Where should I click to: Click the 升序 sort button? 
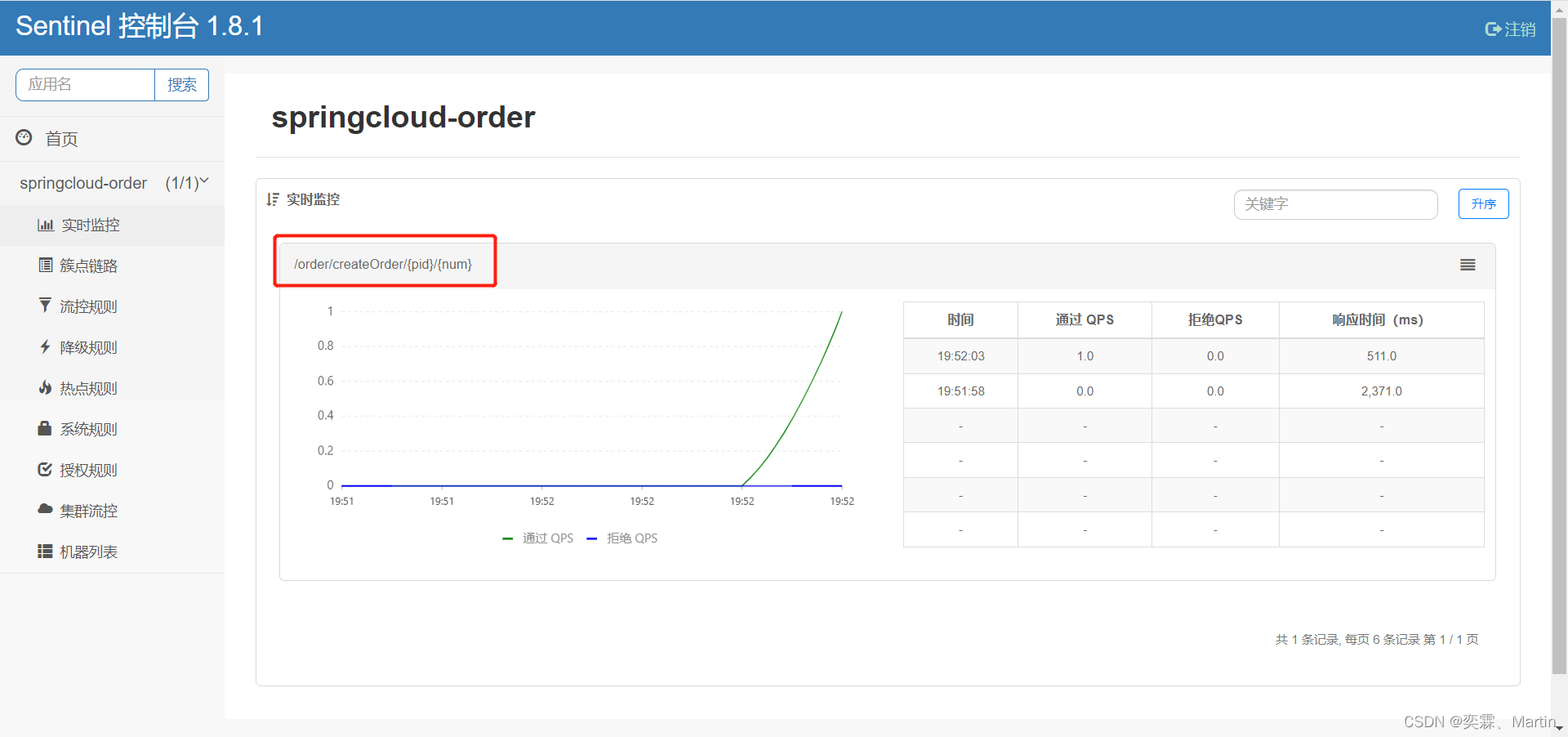pyautogui.click(x=1483, y=204)
